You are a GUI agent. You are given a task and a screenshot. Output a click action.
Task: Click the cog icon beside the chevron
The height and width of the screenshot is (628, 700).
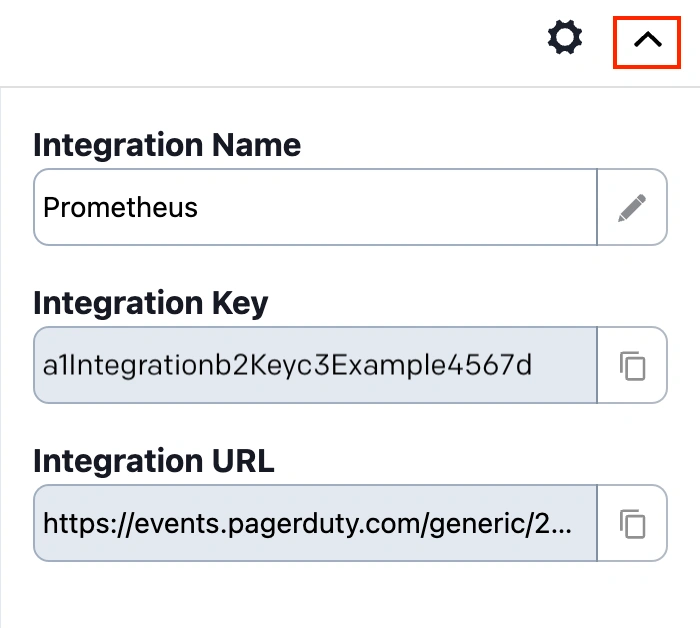coord(565,40)
